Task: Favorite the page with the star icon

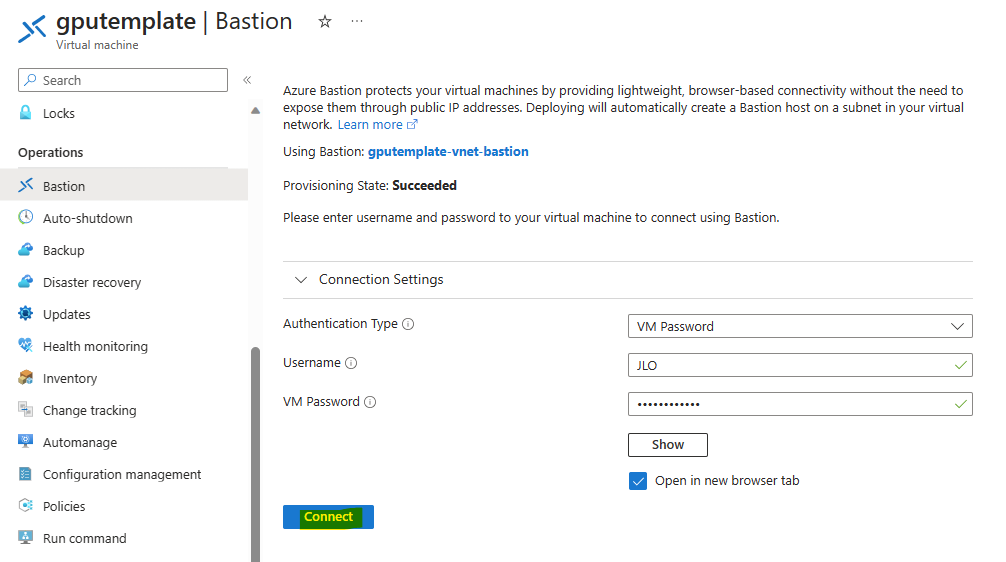Action: (325, 22)
